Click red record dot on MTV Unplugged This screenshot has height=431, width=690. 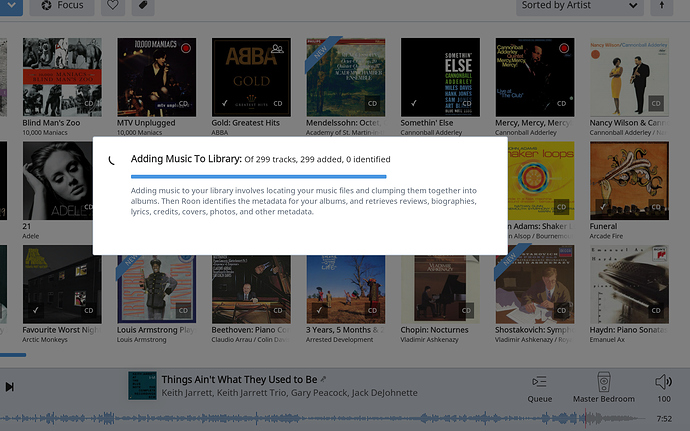coord(186,48)
